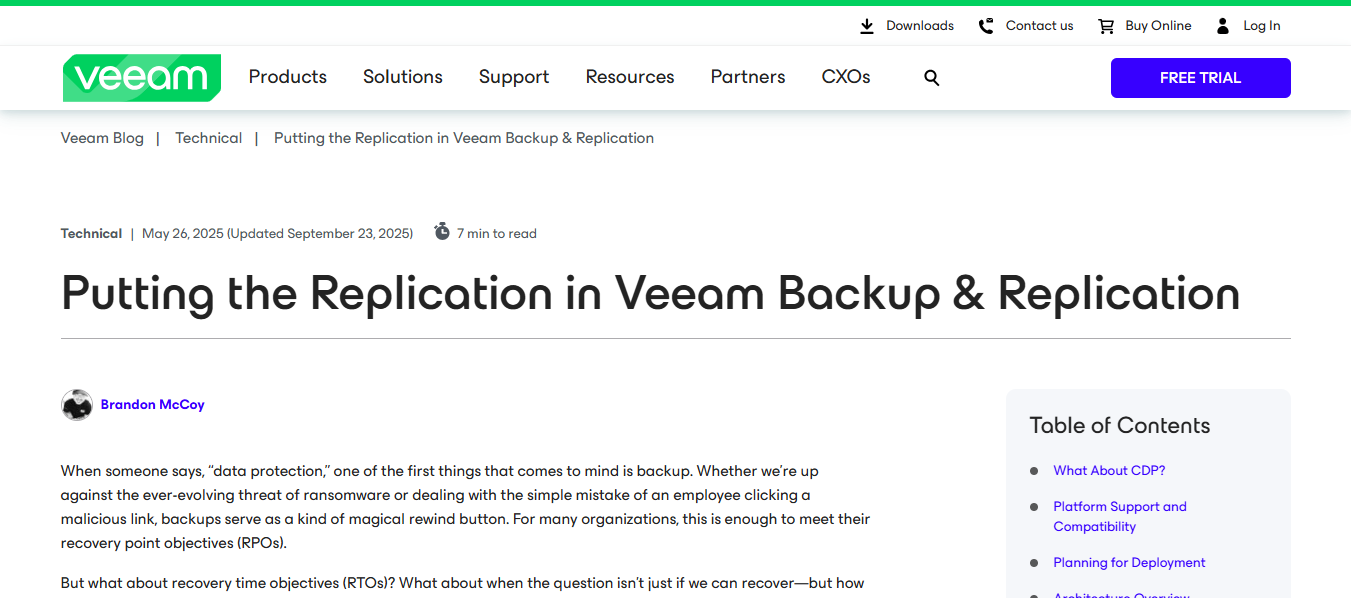Open the Partners menu

748,77
